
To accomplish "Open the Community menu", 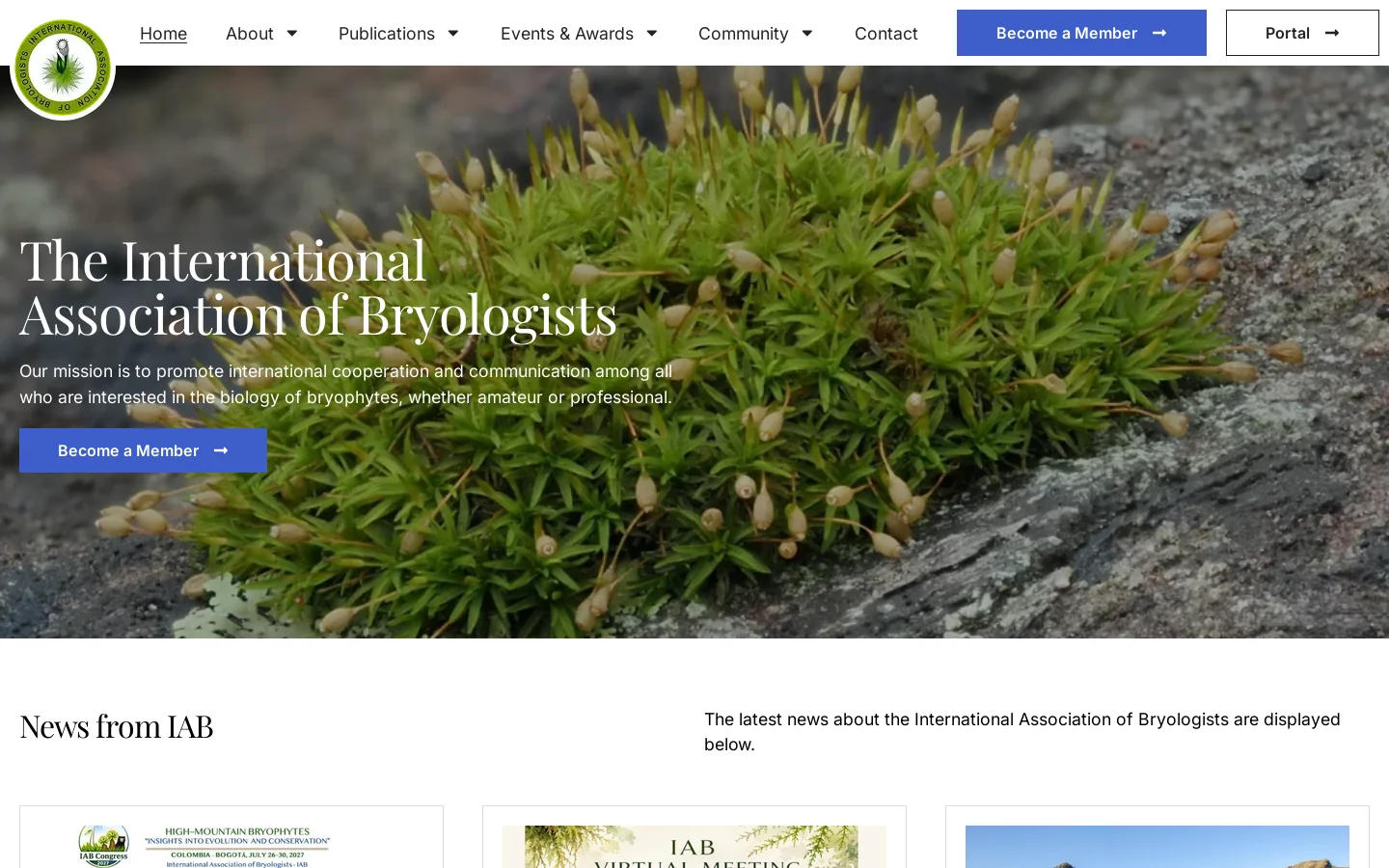I will point(744,33).
